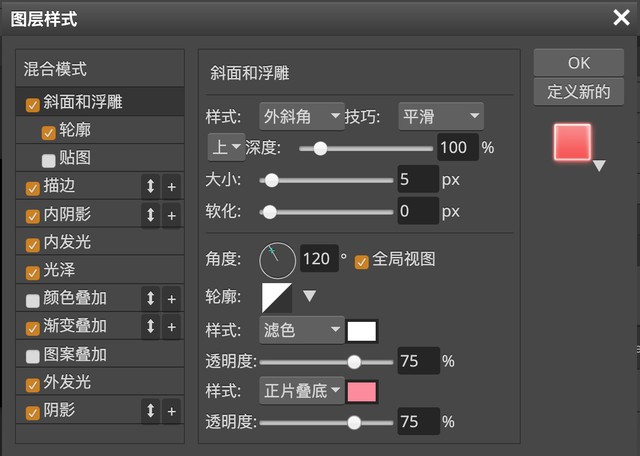This screenshot has height=456, width=640.
Task: Click the reorder arrows icon beside 描边
Action: pyautogui.click(x=150, y=187)
